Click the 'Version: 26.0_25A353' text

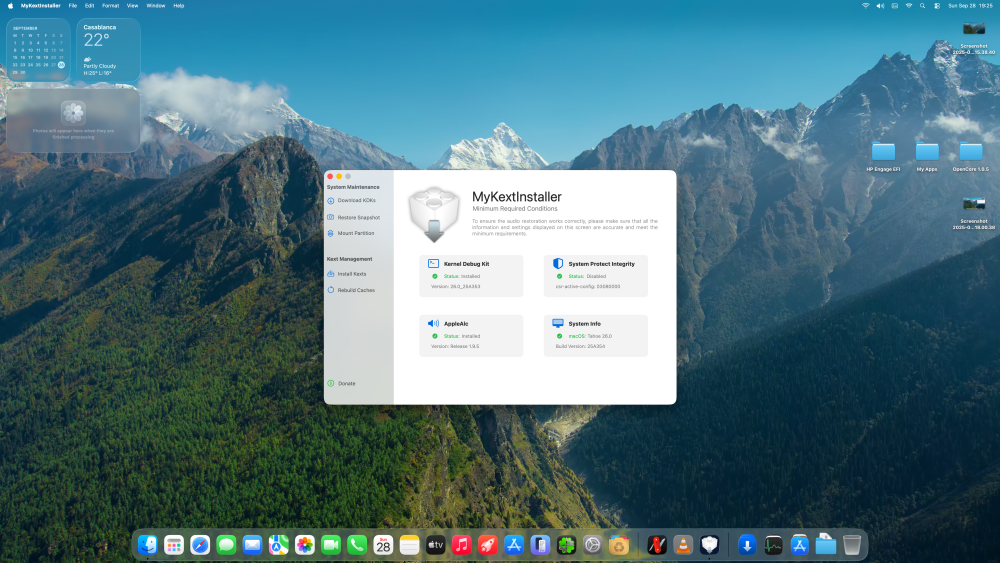[455, 286]
